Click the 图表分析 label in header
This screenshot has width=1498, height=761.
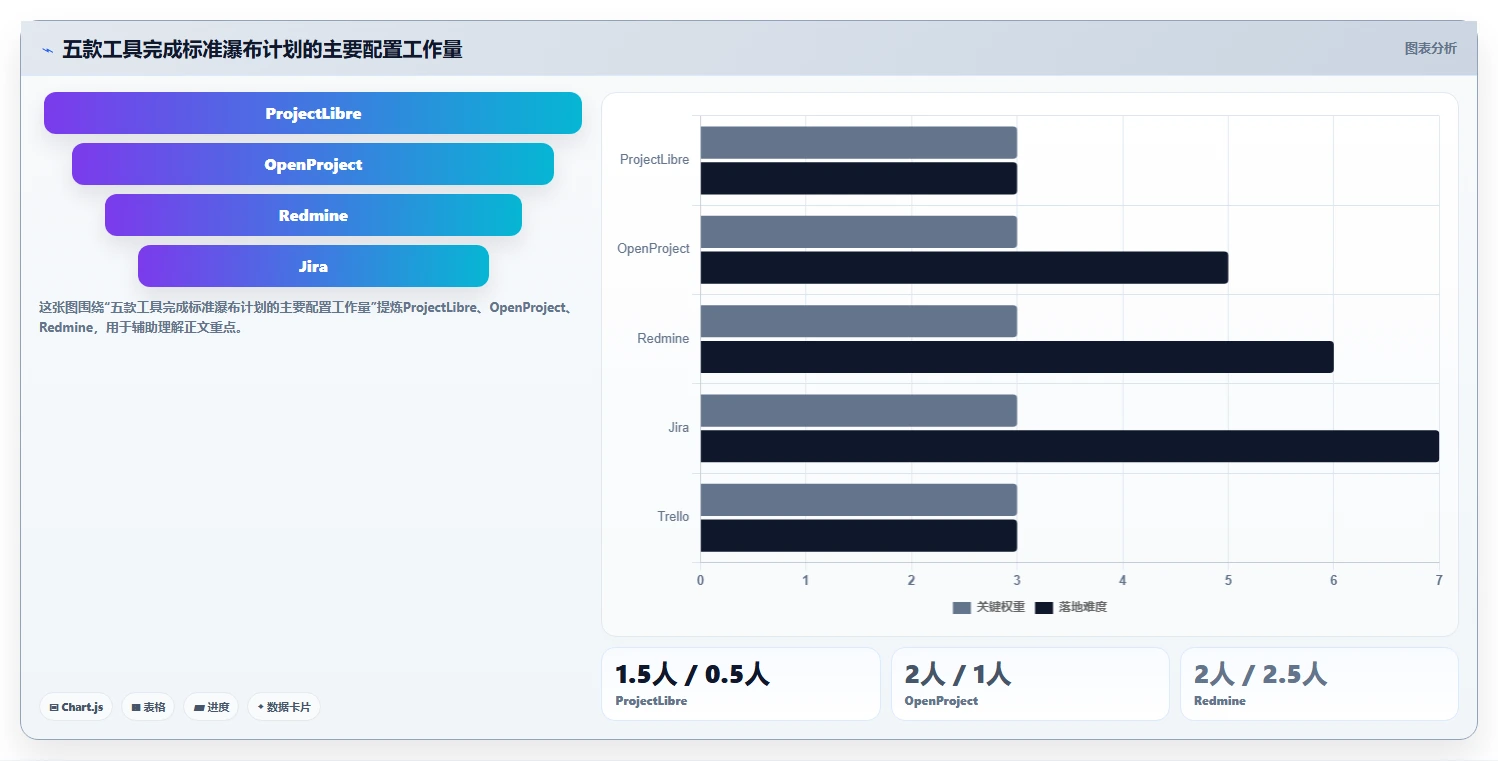click(x=1430, y=48)
